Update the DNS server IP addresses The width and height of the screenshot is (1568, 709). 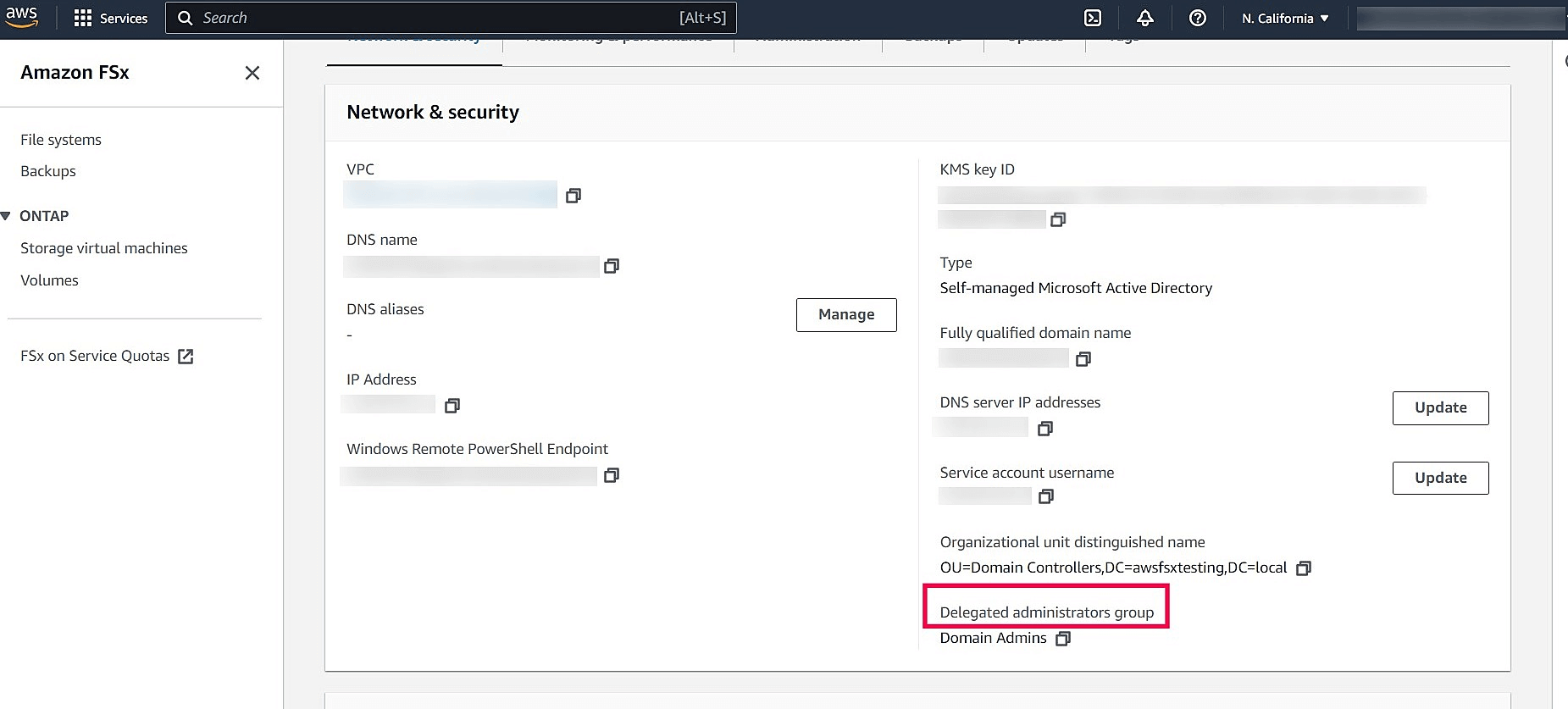1440,407
